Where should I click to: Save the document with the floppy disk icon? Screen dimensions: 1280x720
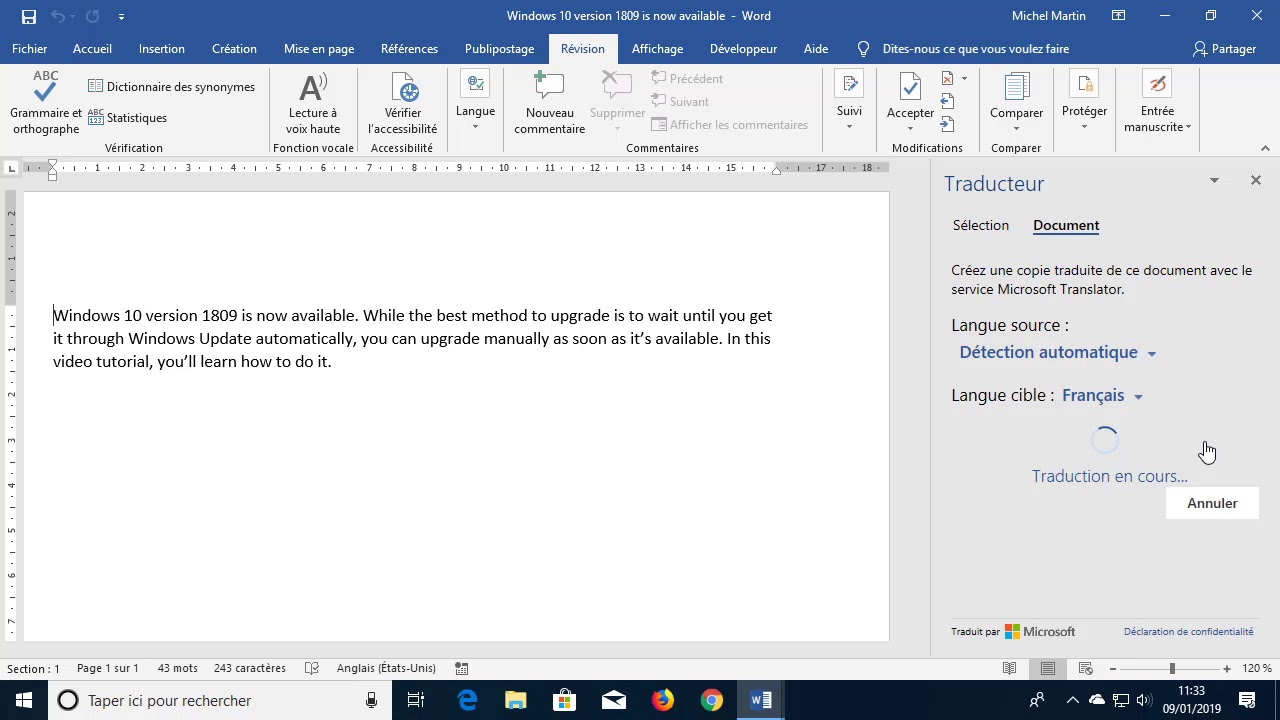pyautogui.click(x=28, y=16)
